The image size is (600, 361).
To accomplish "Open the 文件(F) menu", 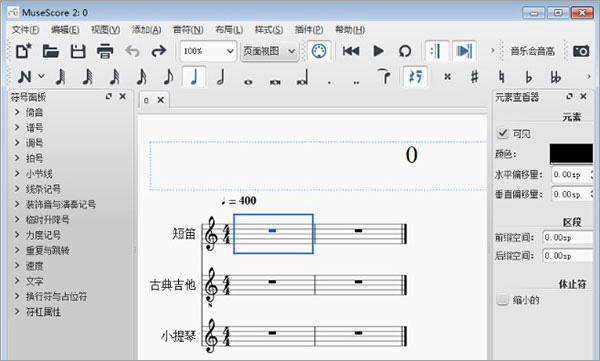I will 25,29.
